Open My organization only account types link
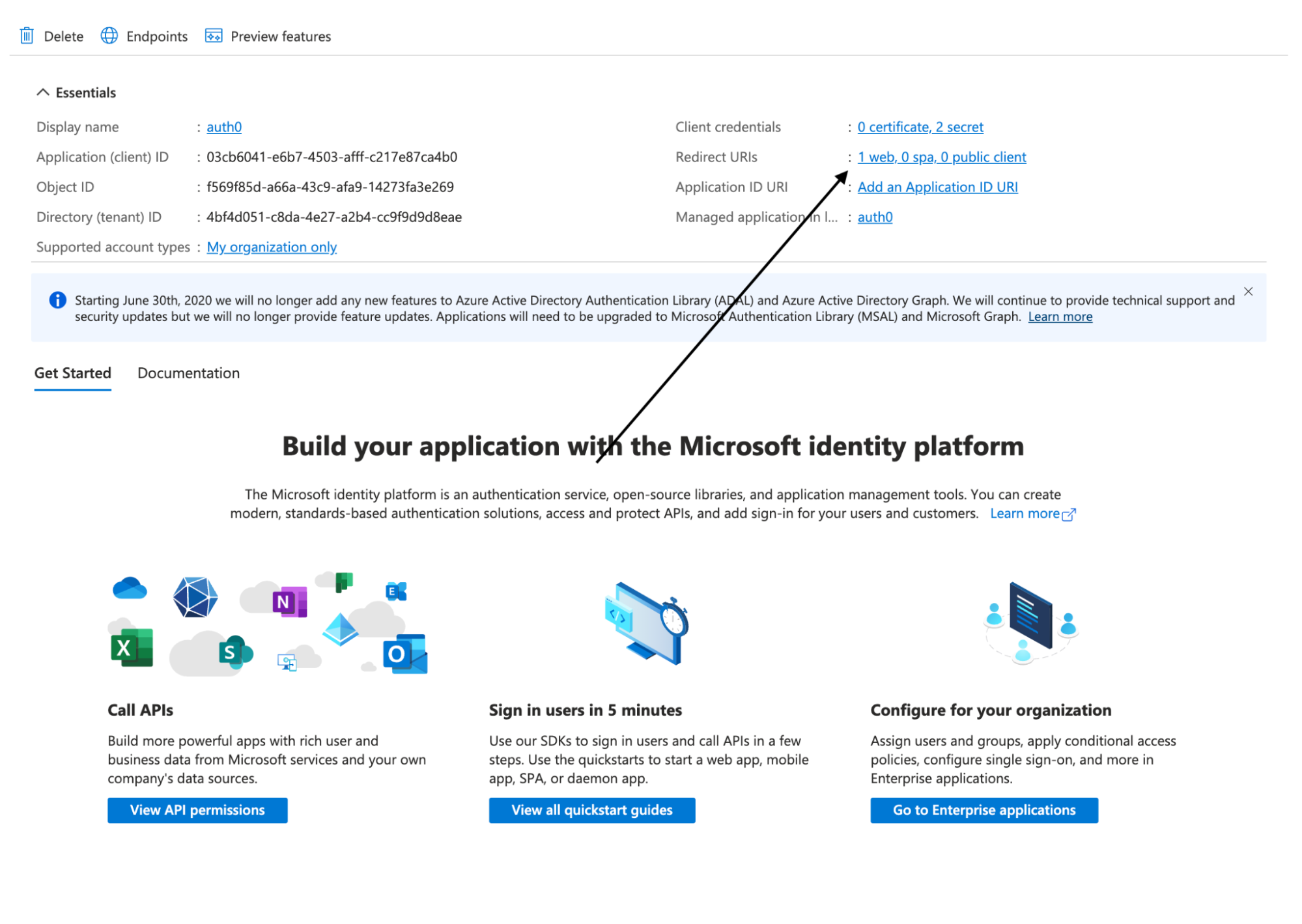 click(x=272, y=247)
